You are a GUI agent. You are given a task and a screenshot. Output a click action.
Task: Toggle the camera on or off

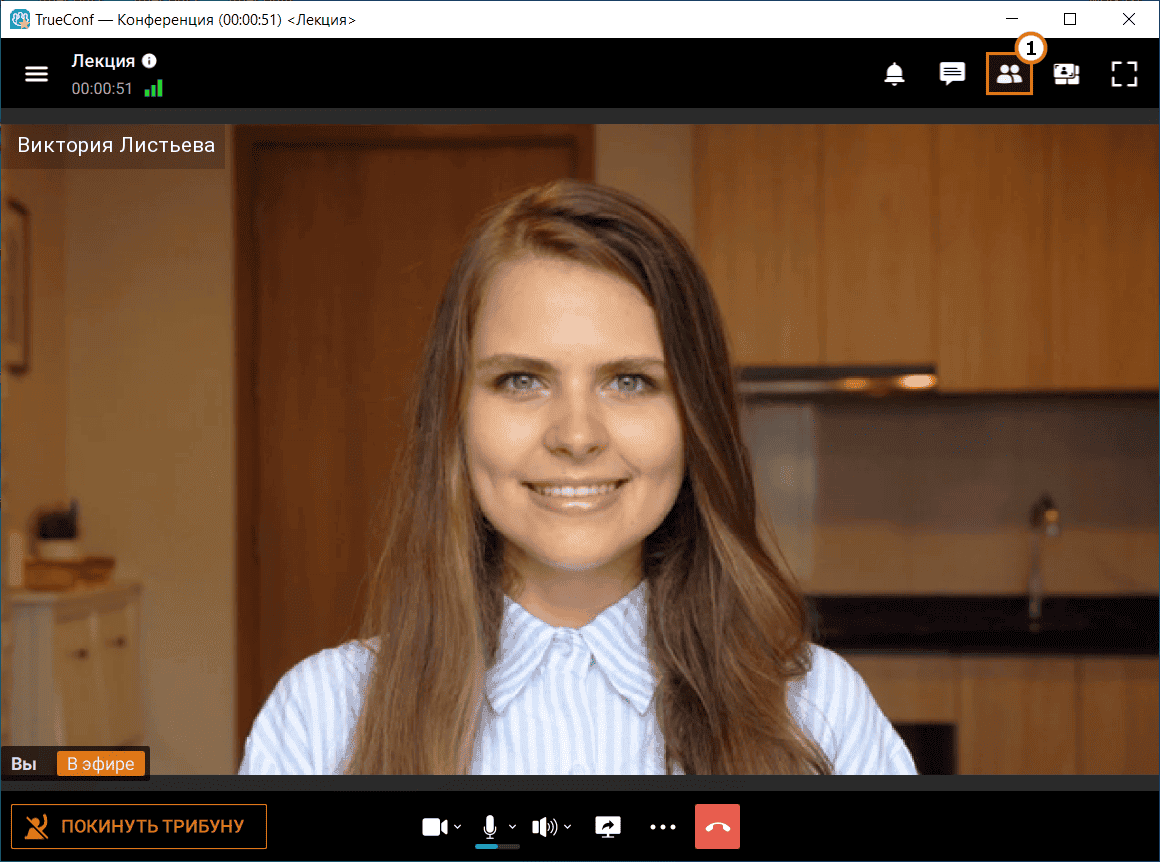point(434,826)
